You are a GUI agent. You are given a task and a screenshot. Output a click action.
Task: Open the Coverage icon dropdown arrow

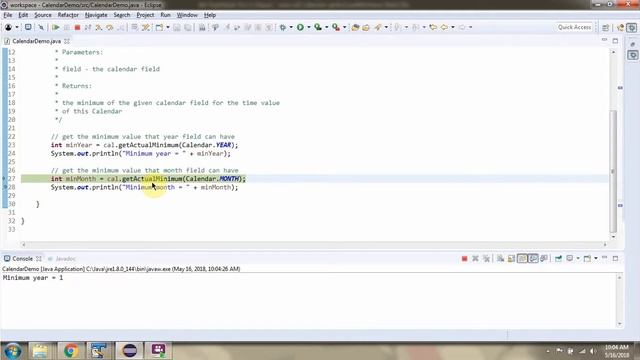pyautogui.click(x=327, y=27)
